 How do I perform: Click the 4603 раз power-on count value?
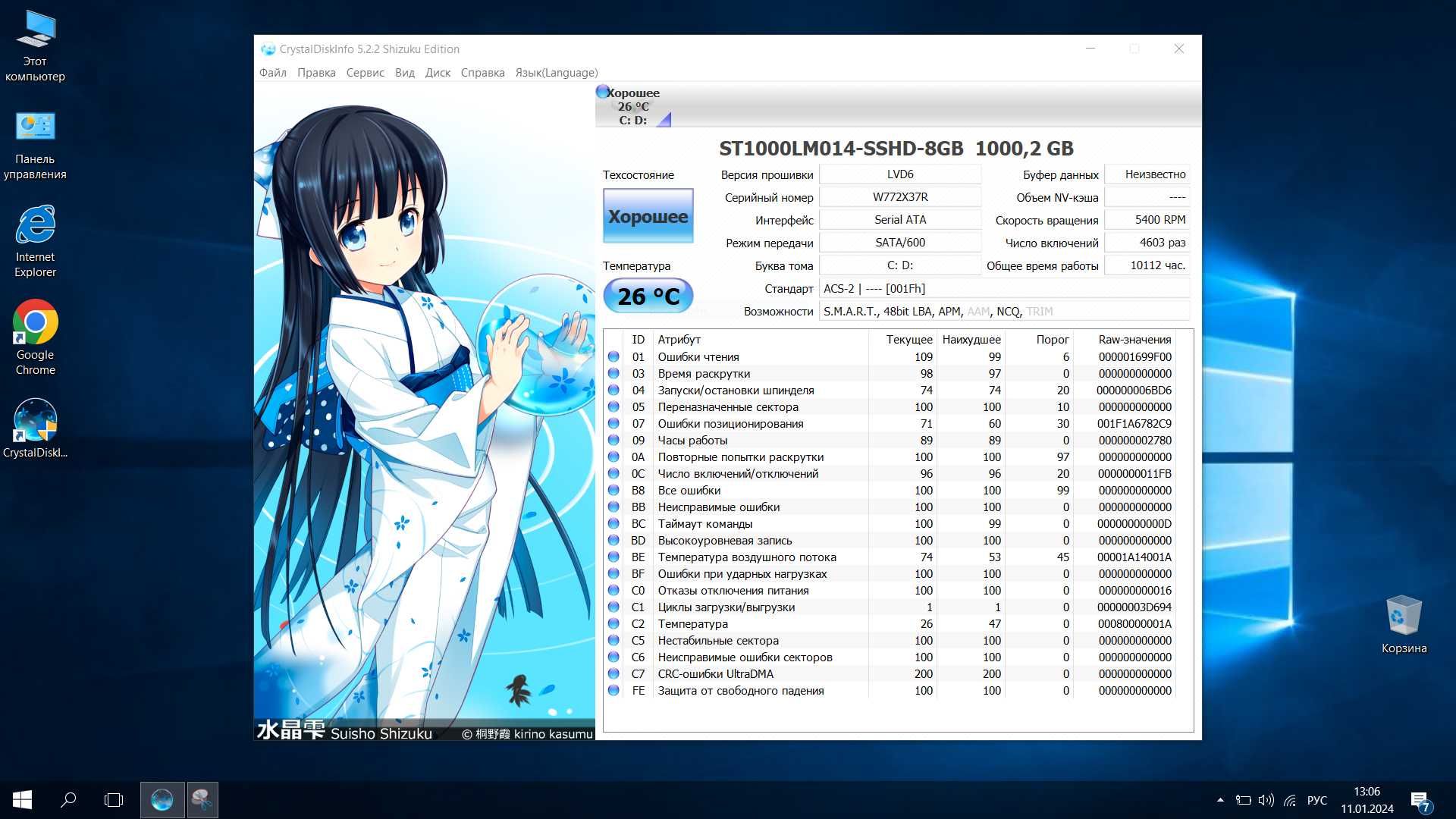(1147, 243)
